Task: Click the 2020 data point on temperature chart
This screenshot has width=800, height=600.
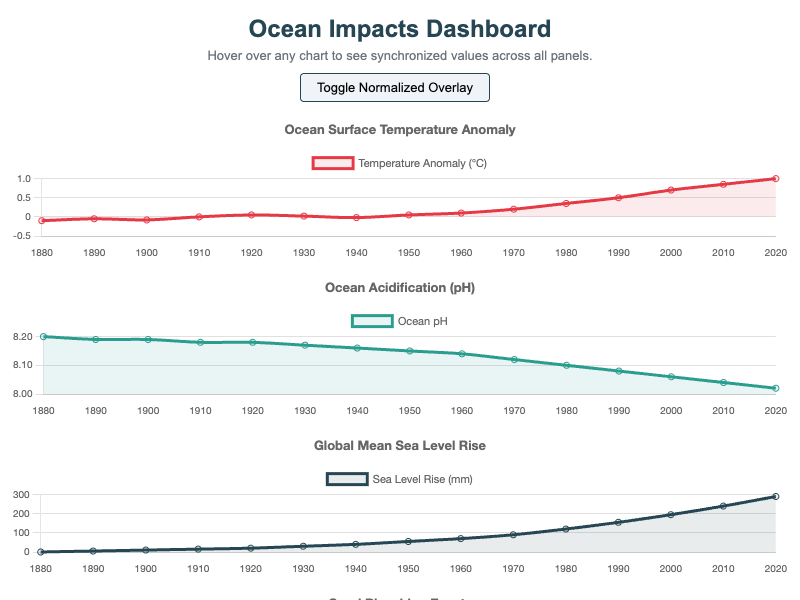Action: [x=775, y=179]
